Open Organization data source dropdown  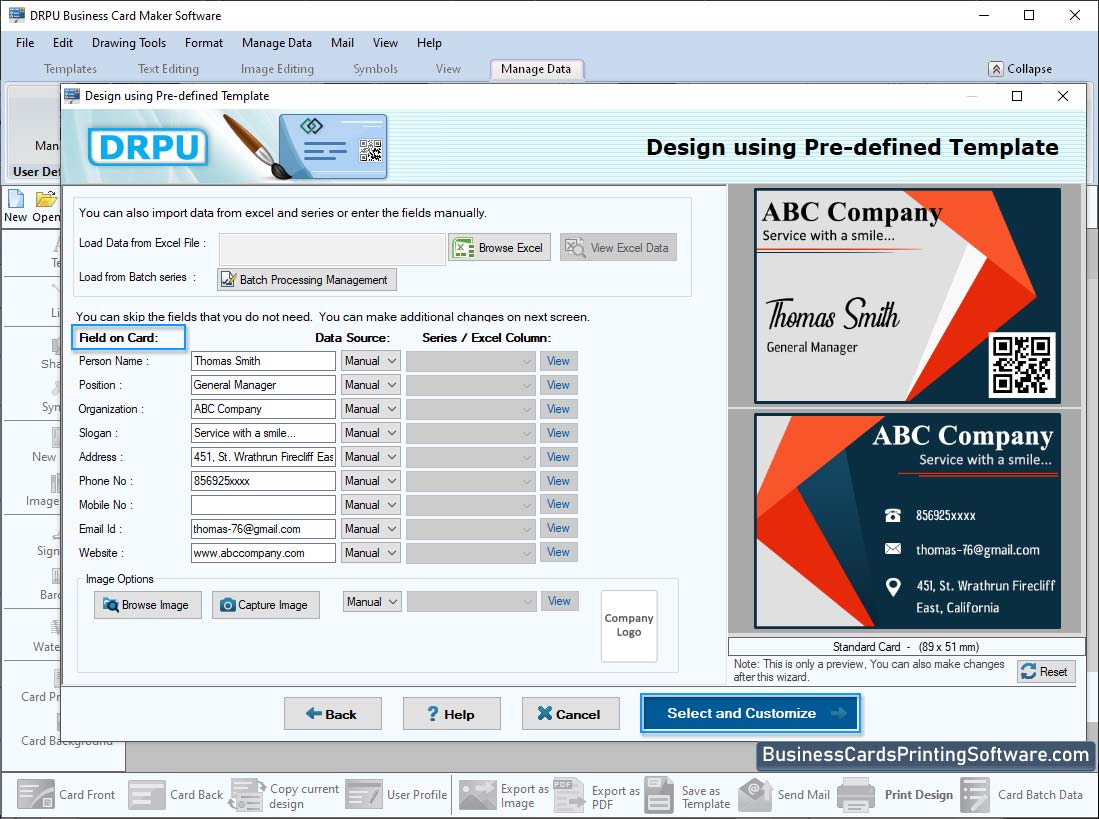coord(371,408)
